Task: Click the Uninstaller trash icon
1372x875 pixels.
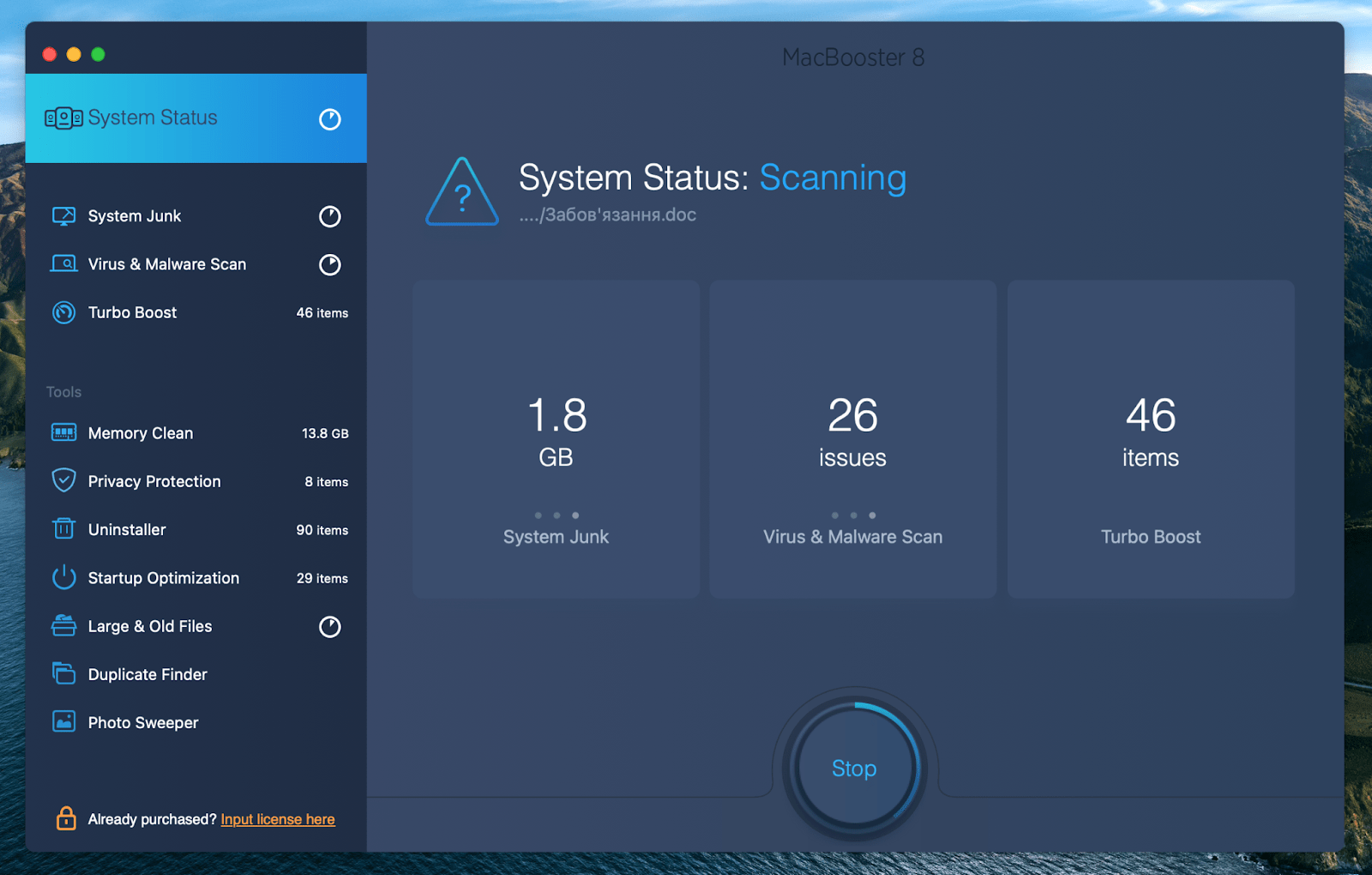Action: pyautogui.click(x=63, y=528)
